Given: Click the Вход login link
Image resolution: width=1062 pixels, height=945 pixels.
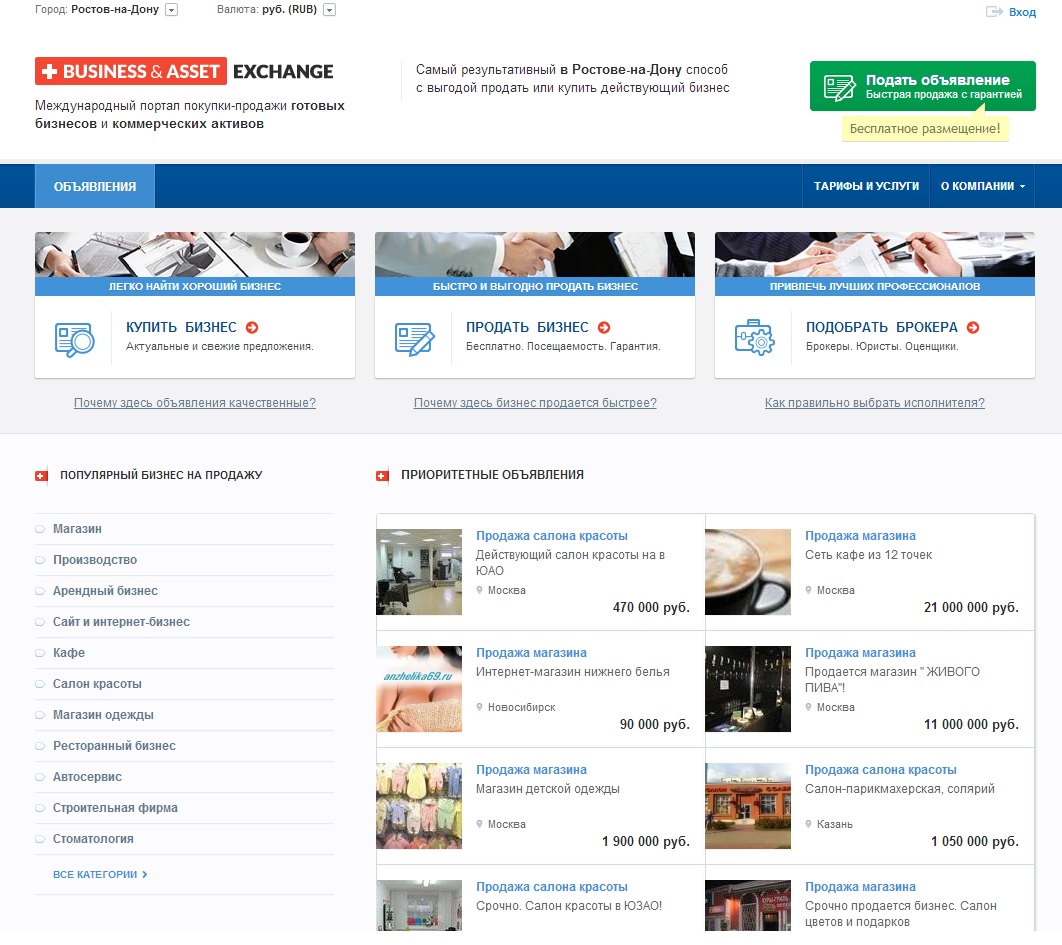Looking at the screenshot, I should coord(1022,12).
